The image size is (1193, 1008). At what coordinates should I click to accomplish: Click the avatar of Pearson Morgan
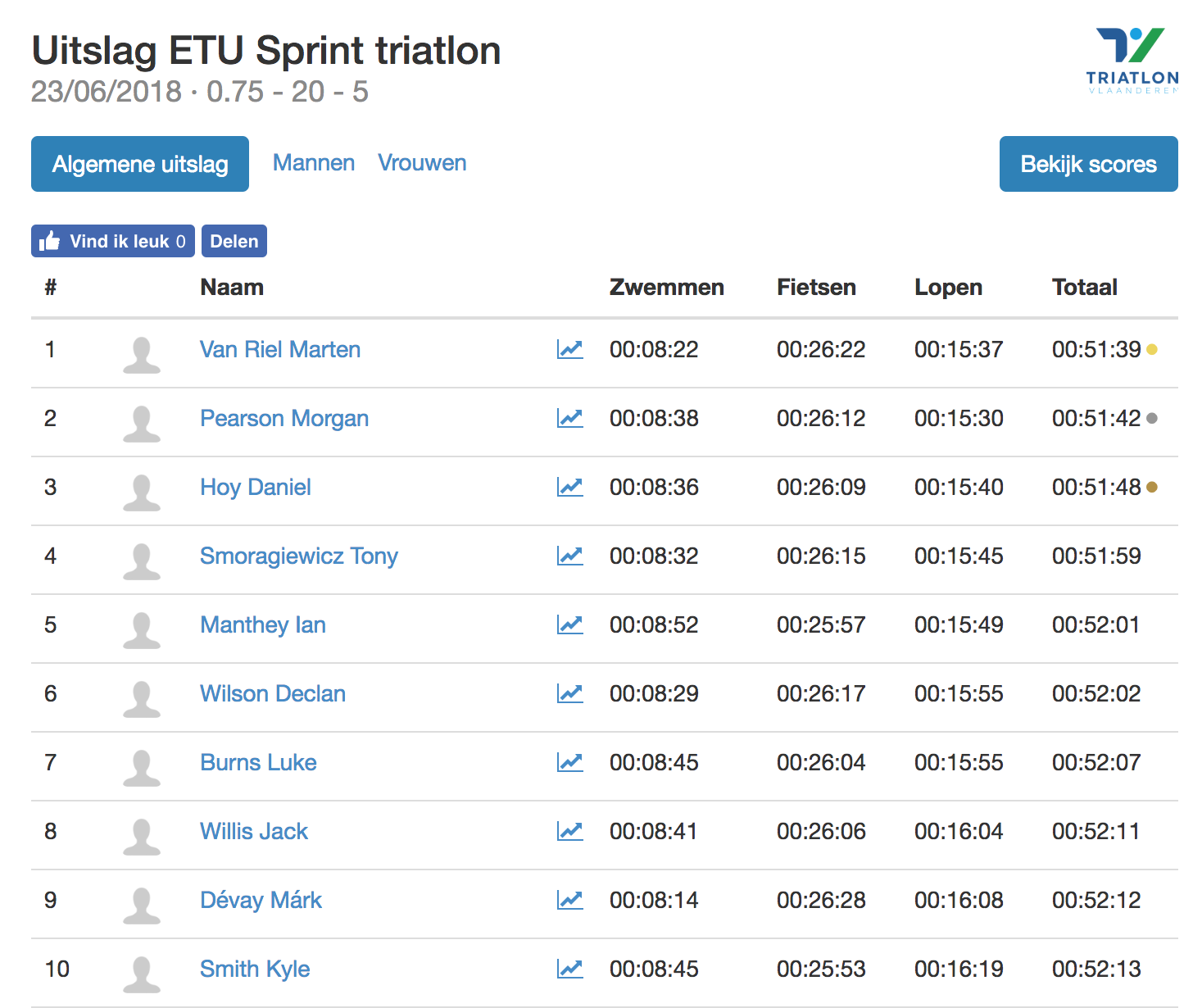click(142, 424)
